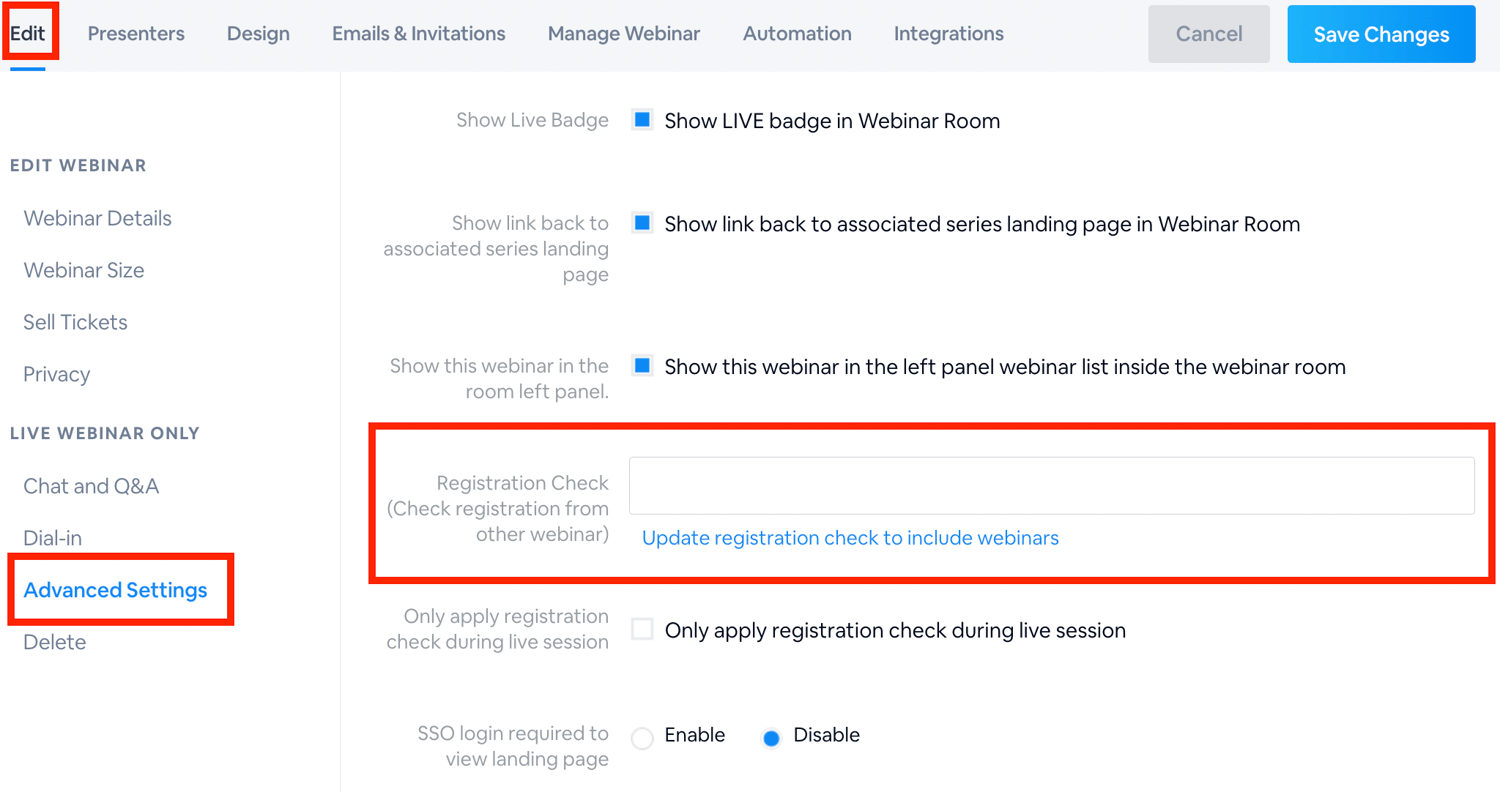Open the Delete webinar option
This screenshot has height=792, width=1500.
point(54,642)
